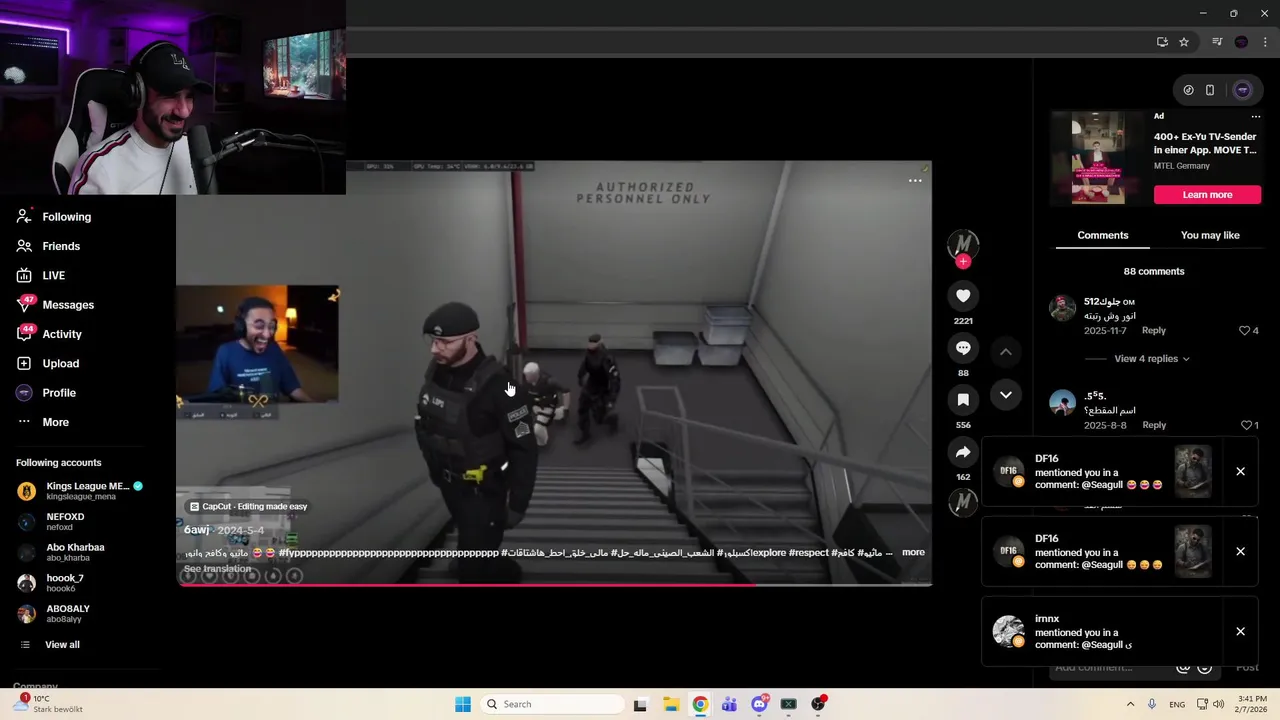Reply to the 2025-11-7 comment
Image resolution: width=1280 pixels, height=720 pixels.
tap(1154, 330)
